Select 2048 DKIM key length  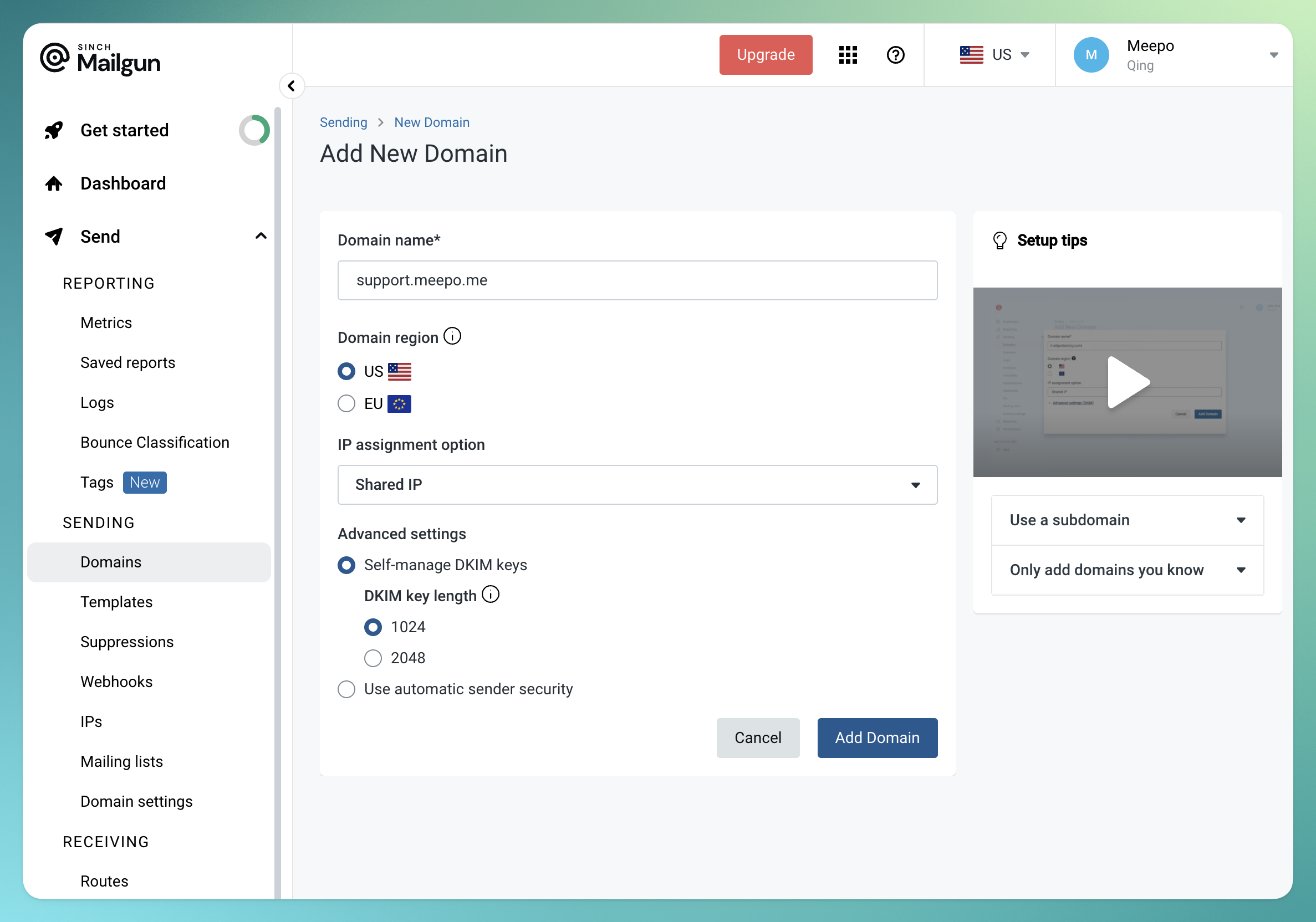coord(373,658)
